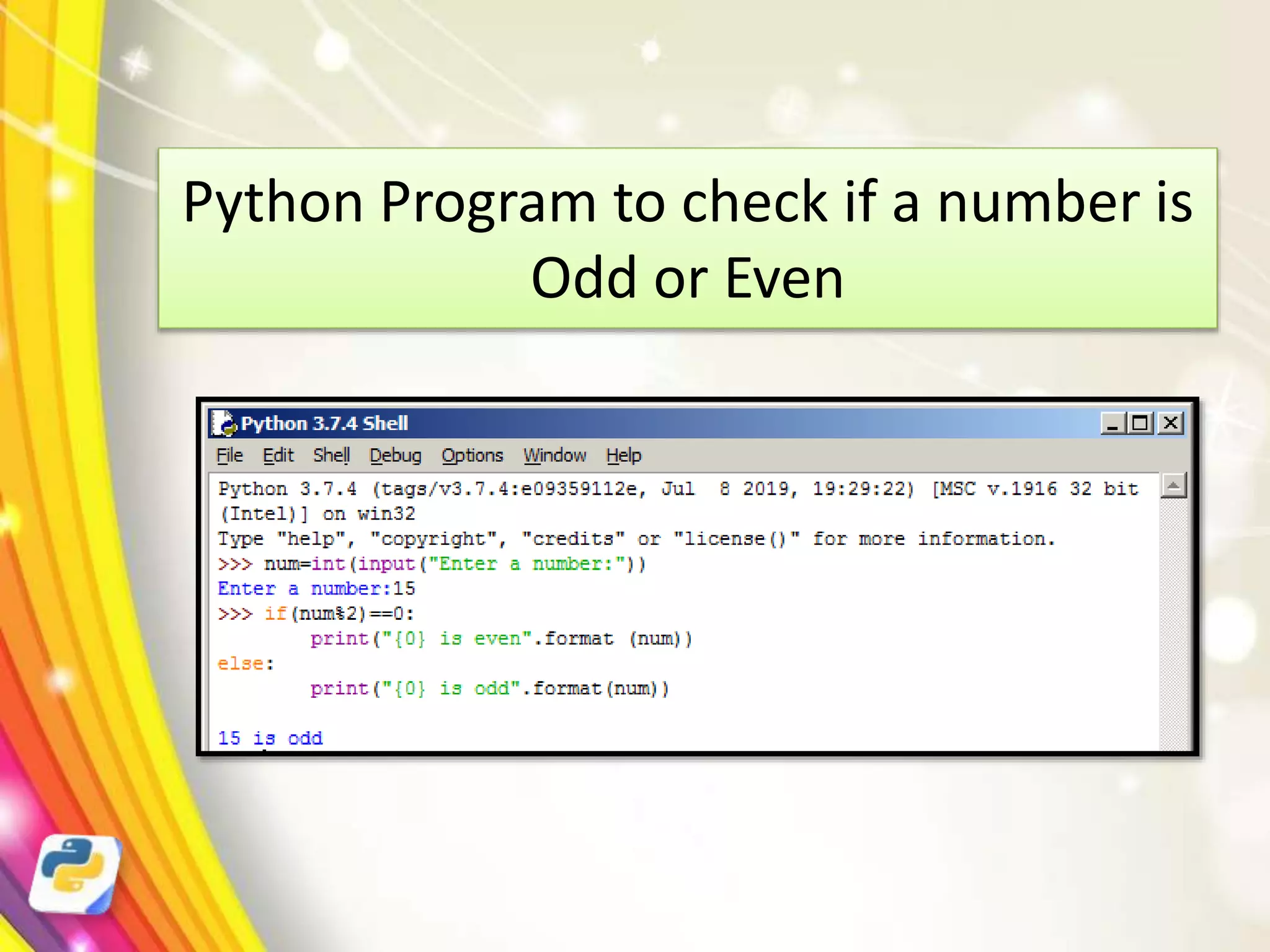Close the Python 3.7.4 Shell window

click(x=1170, y=423)
